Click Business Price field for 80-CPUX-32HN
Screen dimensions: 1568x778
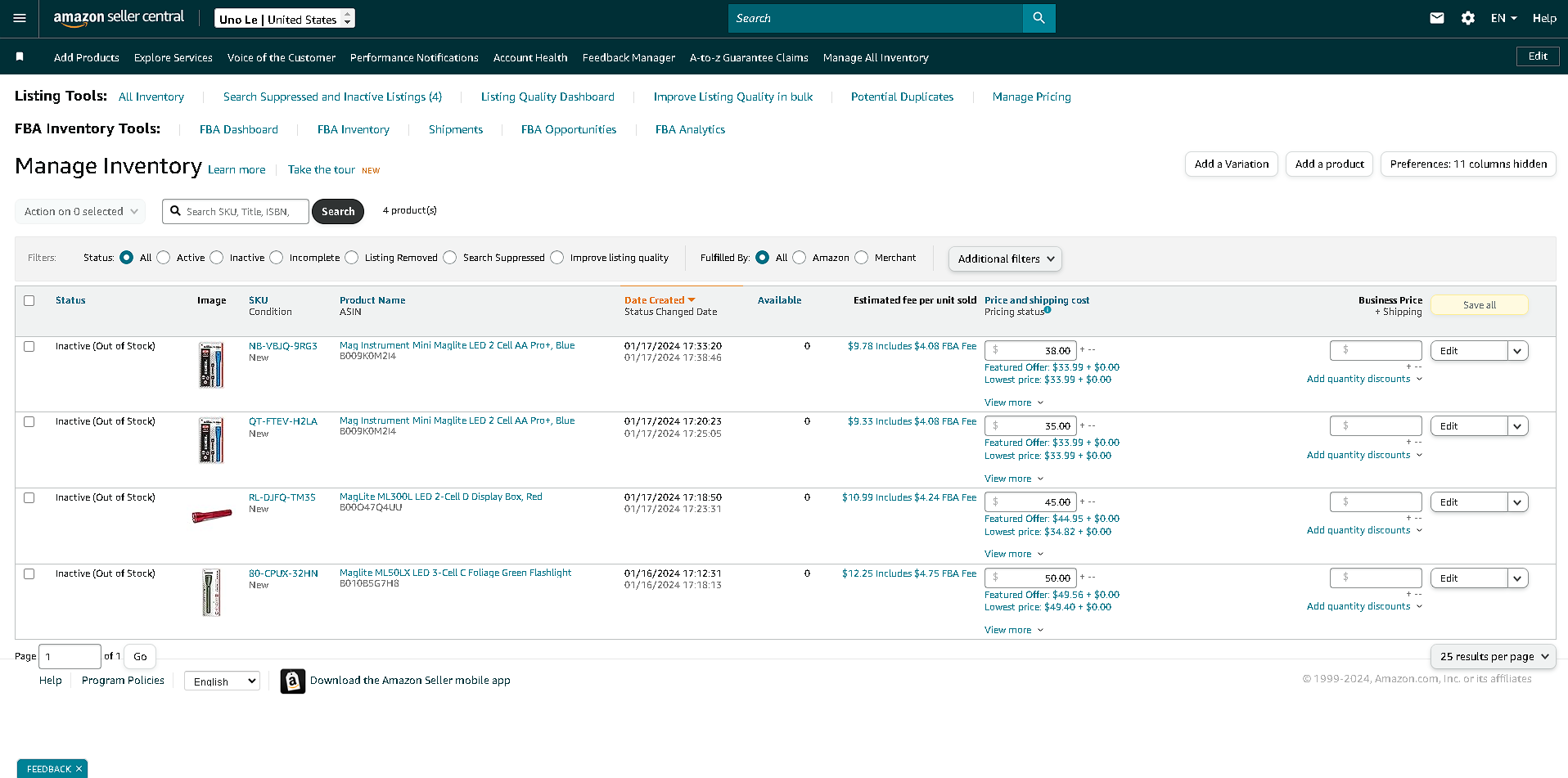pyautogui.click(x=1377, y=578)
